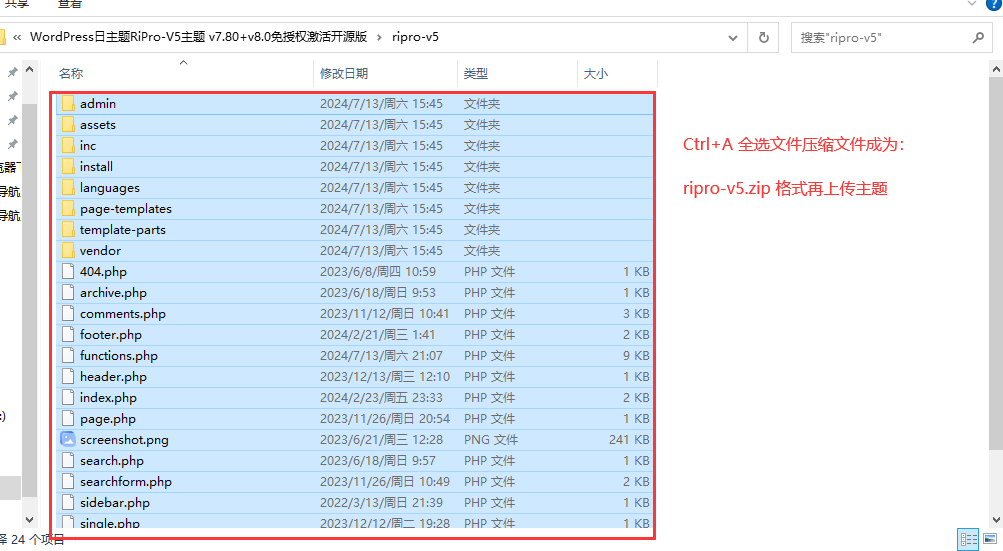1003x551 pixels.
Task: Open the ripro-v5 breadcrumb separator arrow
Action: (380, 37)
